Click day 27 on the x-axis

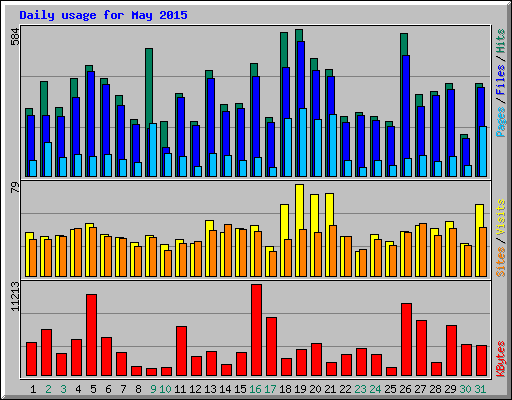(420, 389)
